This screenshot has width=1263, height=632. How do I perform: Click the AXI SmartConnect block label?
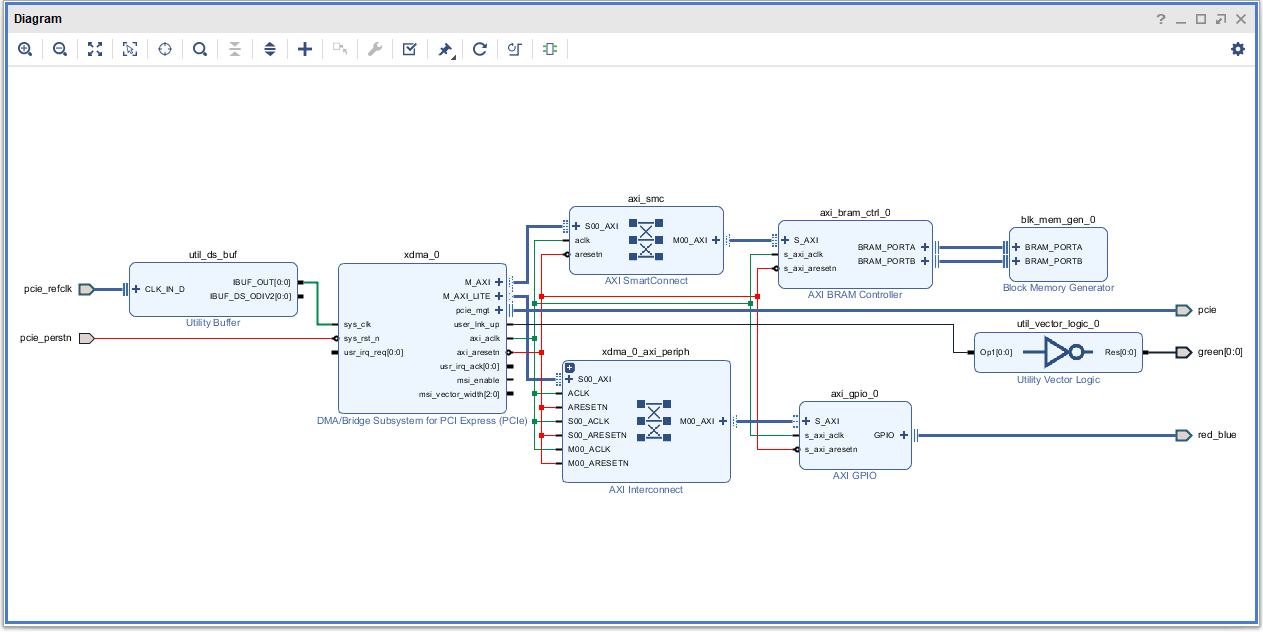pyautogui.click(x=646, y=281)
